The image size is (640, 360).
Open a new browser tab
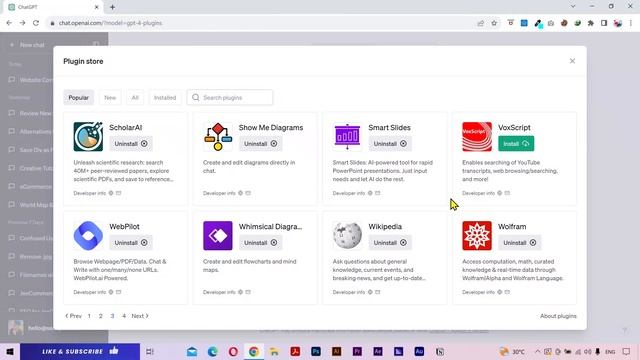[112, 7]
